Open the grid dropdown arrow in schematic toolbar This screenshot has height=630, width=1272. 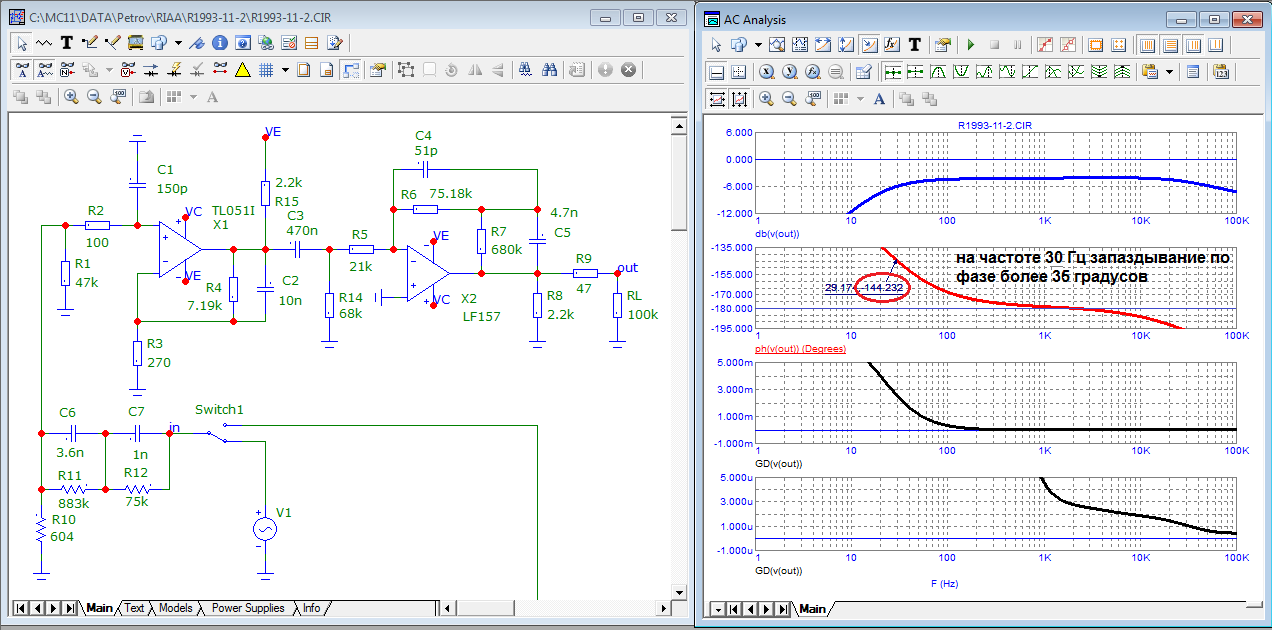click(x=285, y=70)
